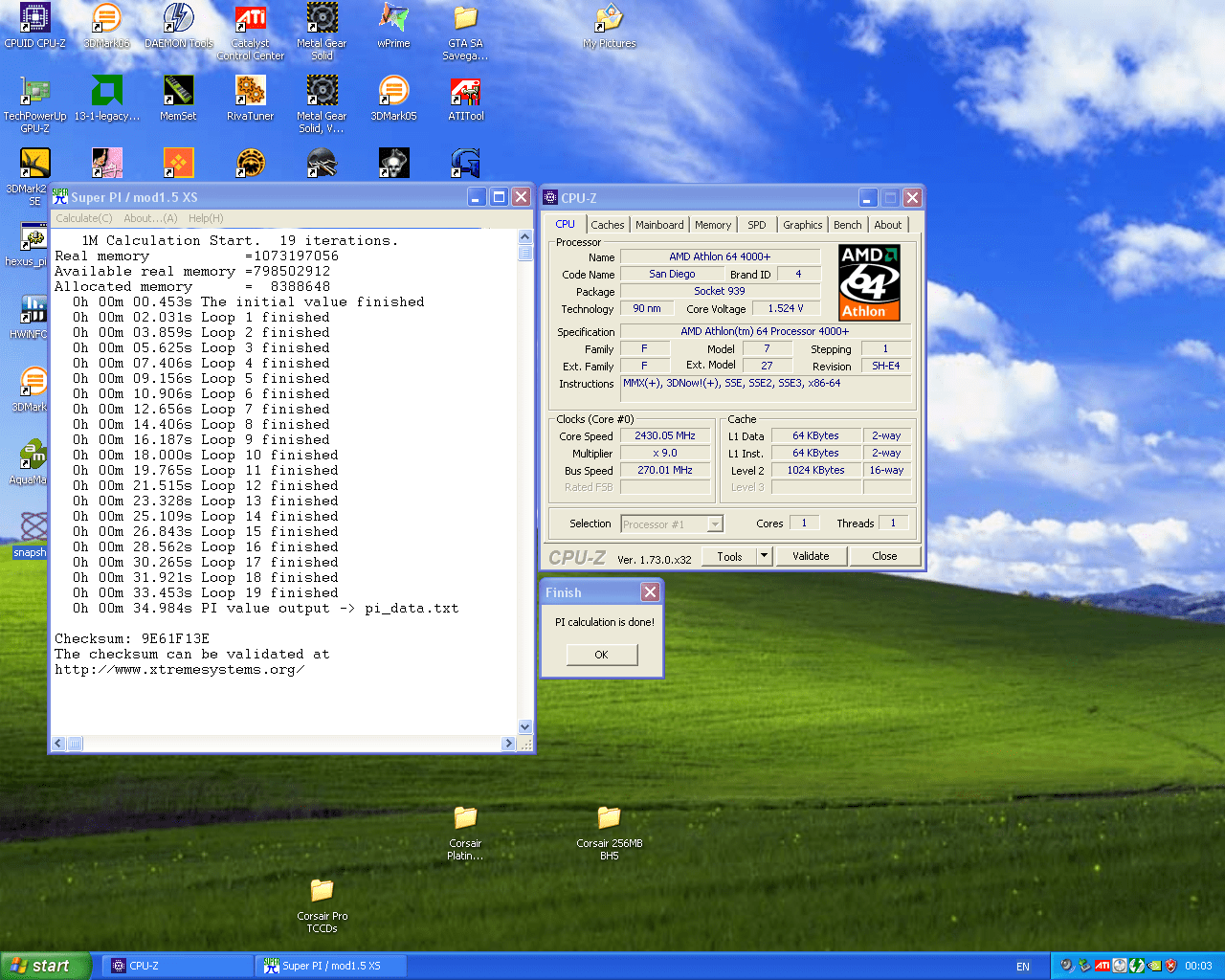Open the Processor #1 selection dropdown
The height and width of the screenshot is (980, 1225).
click(672, 524)
